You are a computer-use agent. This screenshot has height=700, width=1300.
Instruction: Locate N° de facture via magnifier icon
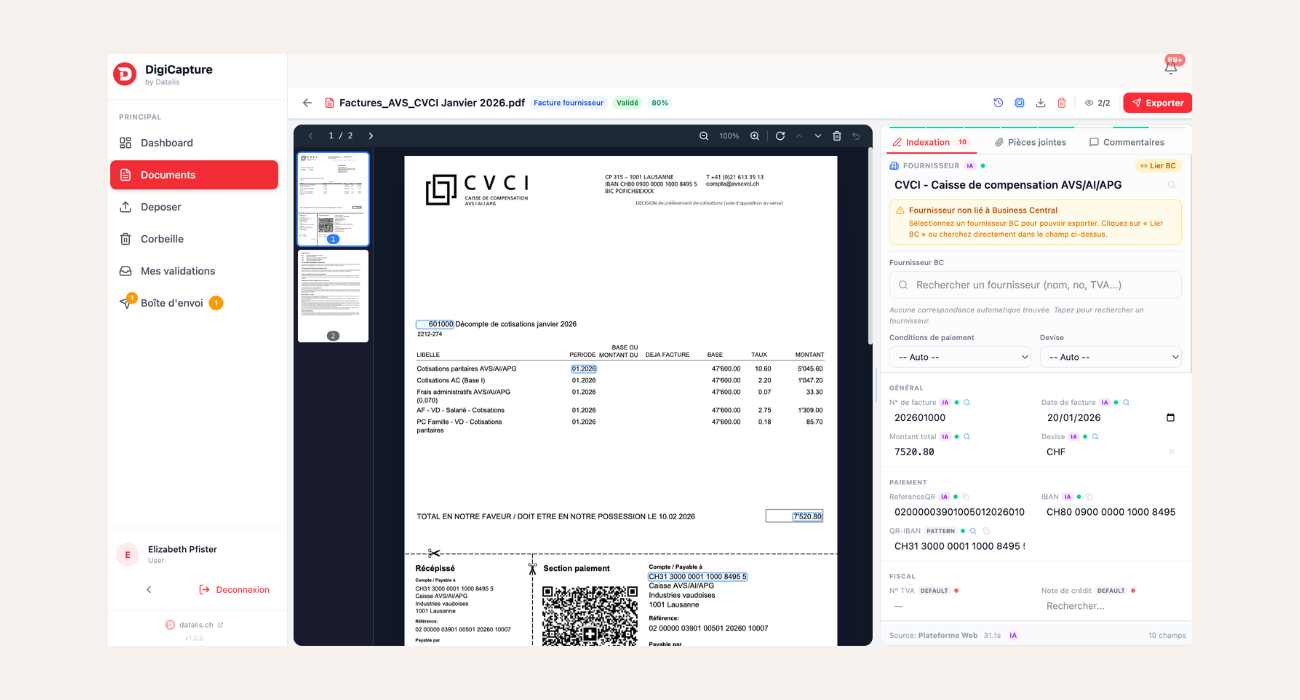[967, 403]
